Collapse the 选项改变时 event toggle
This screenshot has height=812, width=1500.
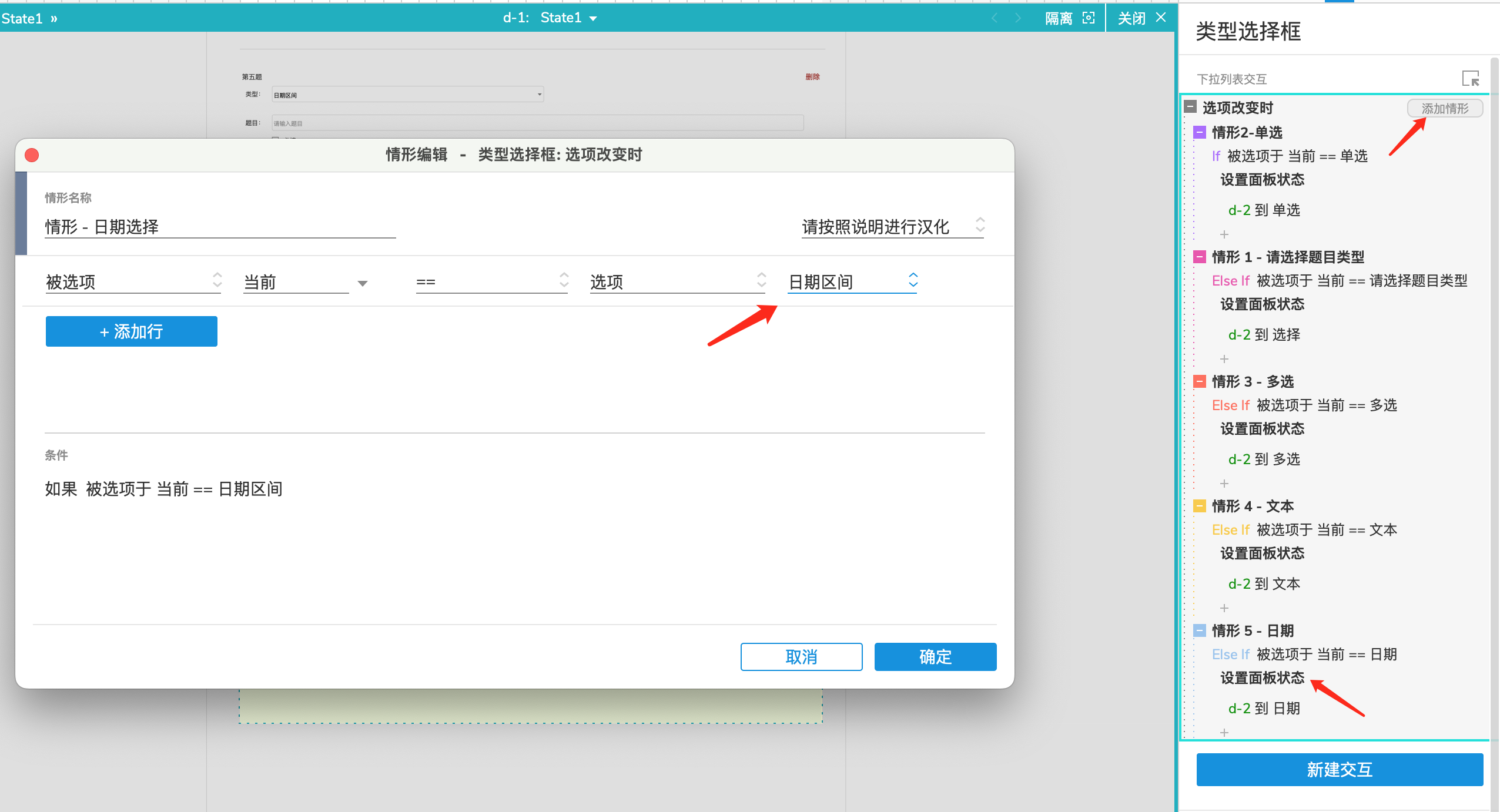coord(1190,107)
